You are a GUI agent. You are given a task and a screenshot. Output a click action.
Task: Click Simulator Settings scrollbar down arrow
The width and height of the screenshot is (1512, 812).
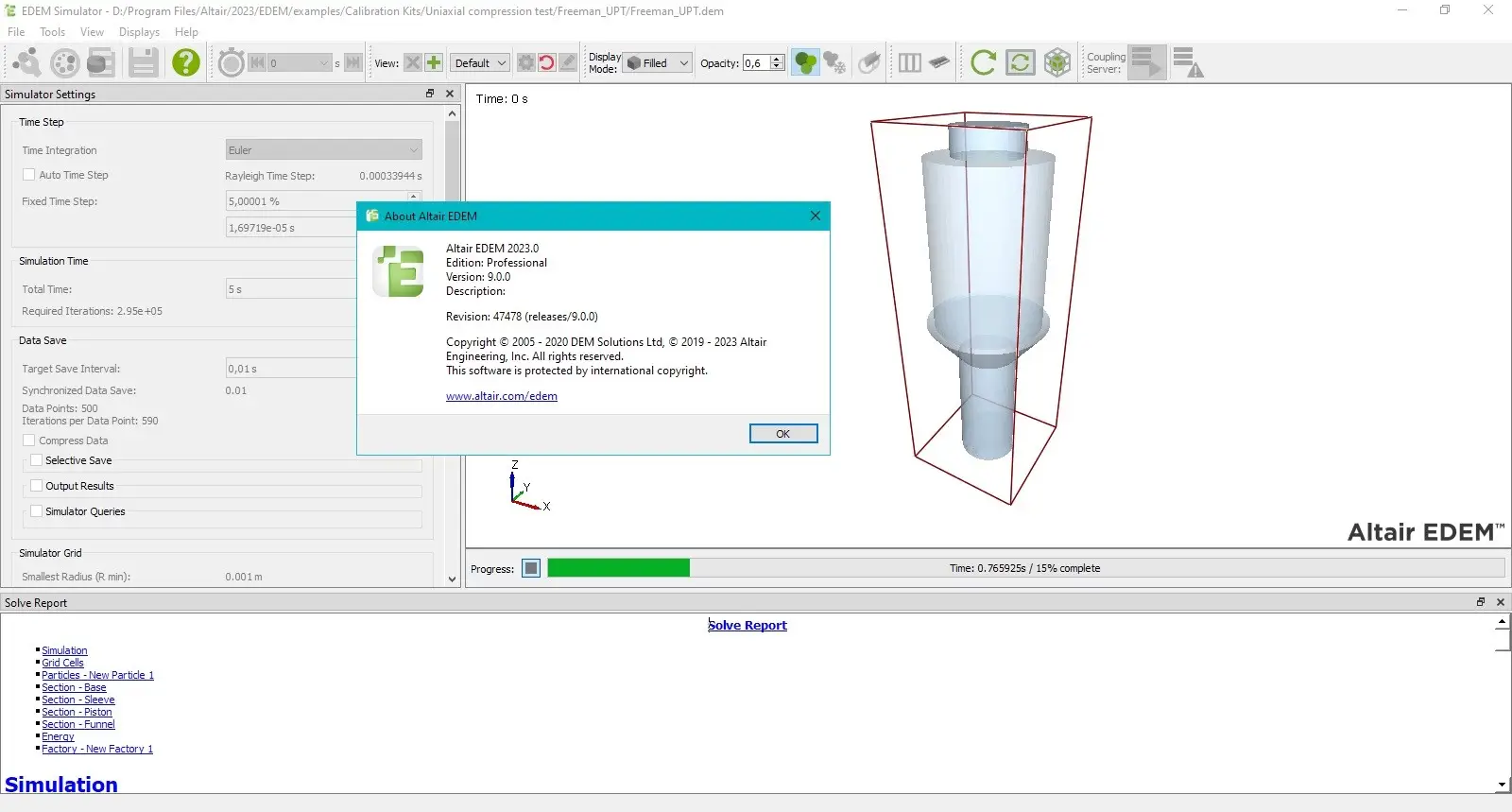(452, 579)
